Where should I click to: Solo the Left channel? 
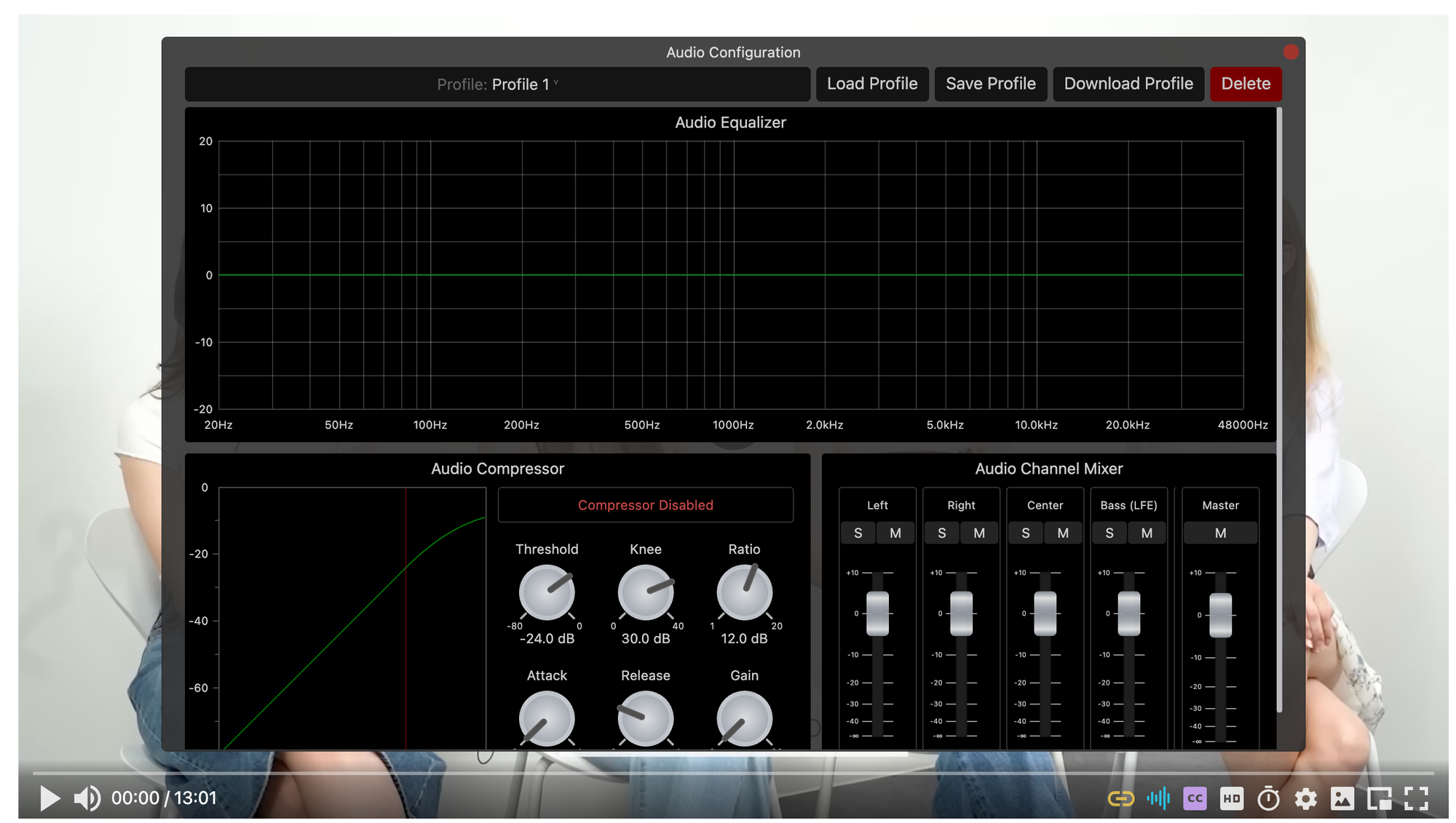(858, 533)
